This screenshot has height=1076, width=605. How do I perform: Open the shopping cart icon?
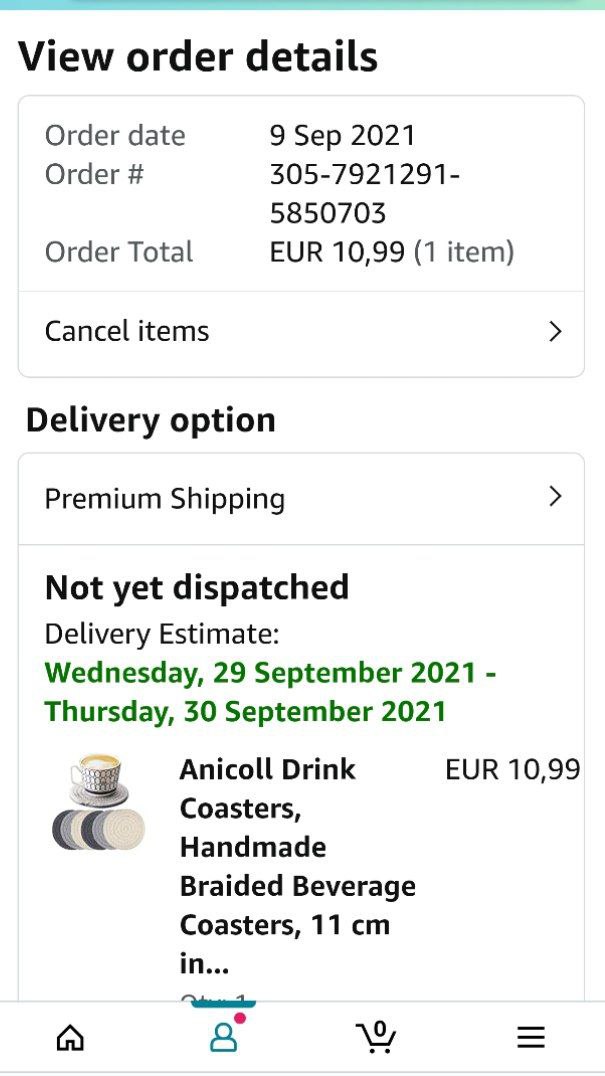coord(376,1040)
